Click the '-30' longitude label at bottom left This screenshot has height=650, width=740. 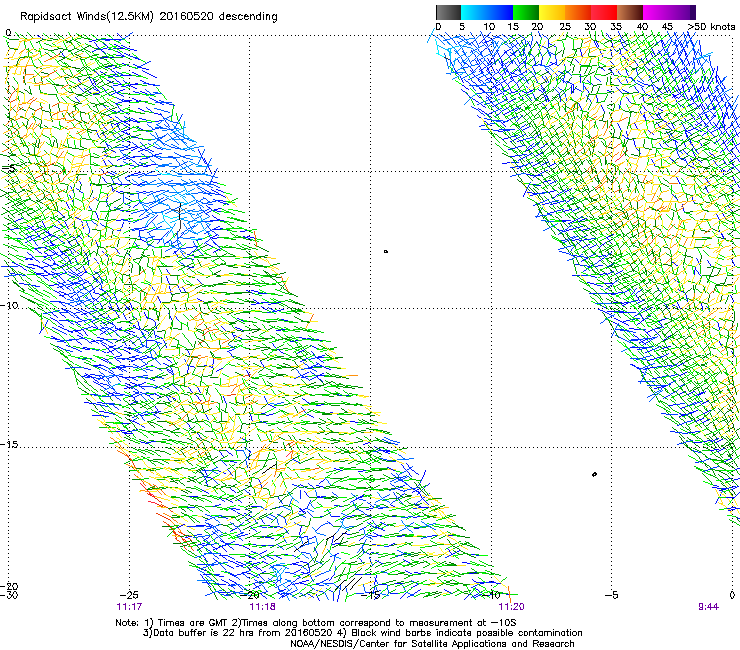point(9,595)
